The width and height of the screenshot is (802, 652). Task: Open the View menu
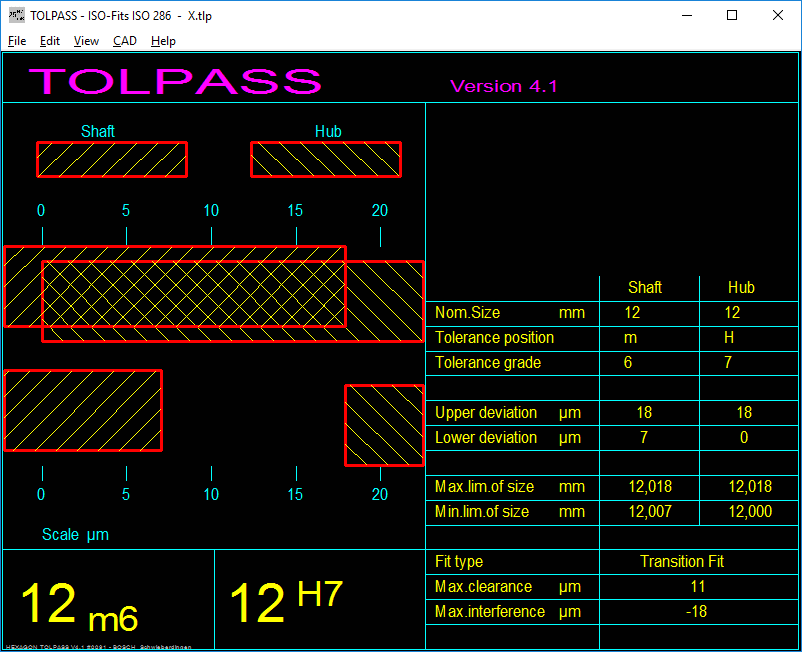coord(86,41)
